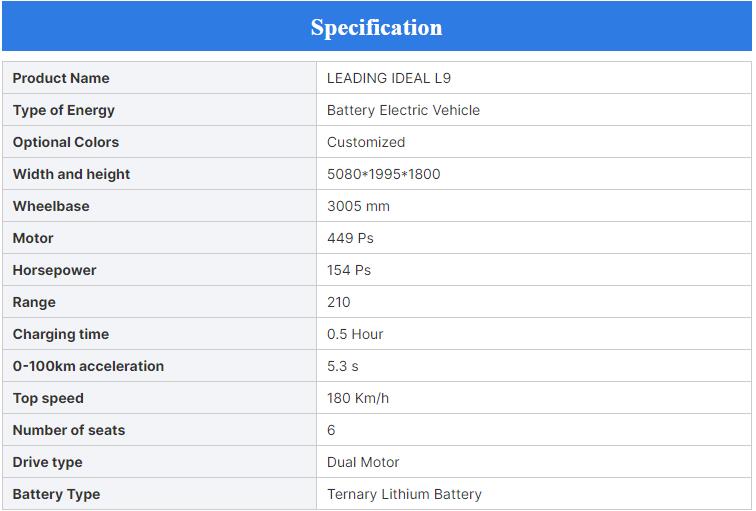
Task: Select the 180 Km/h top speed value
Action: [358, 398]
